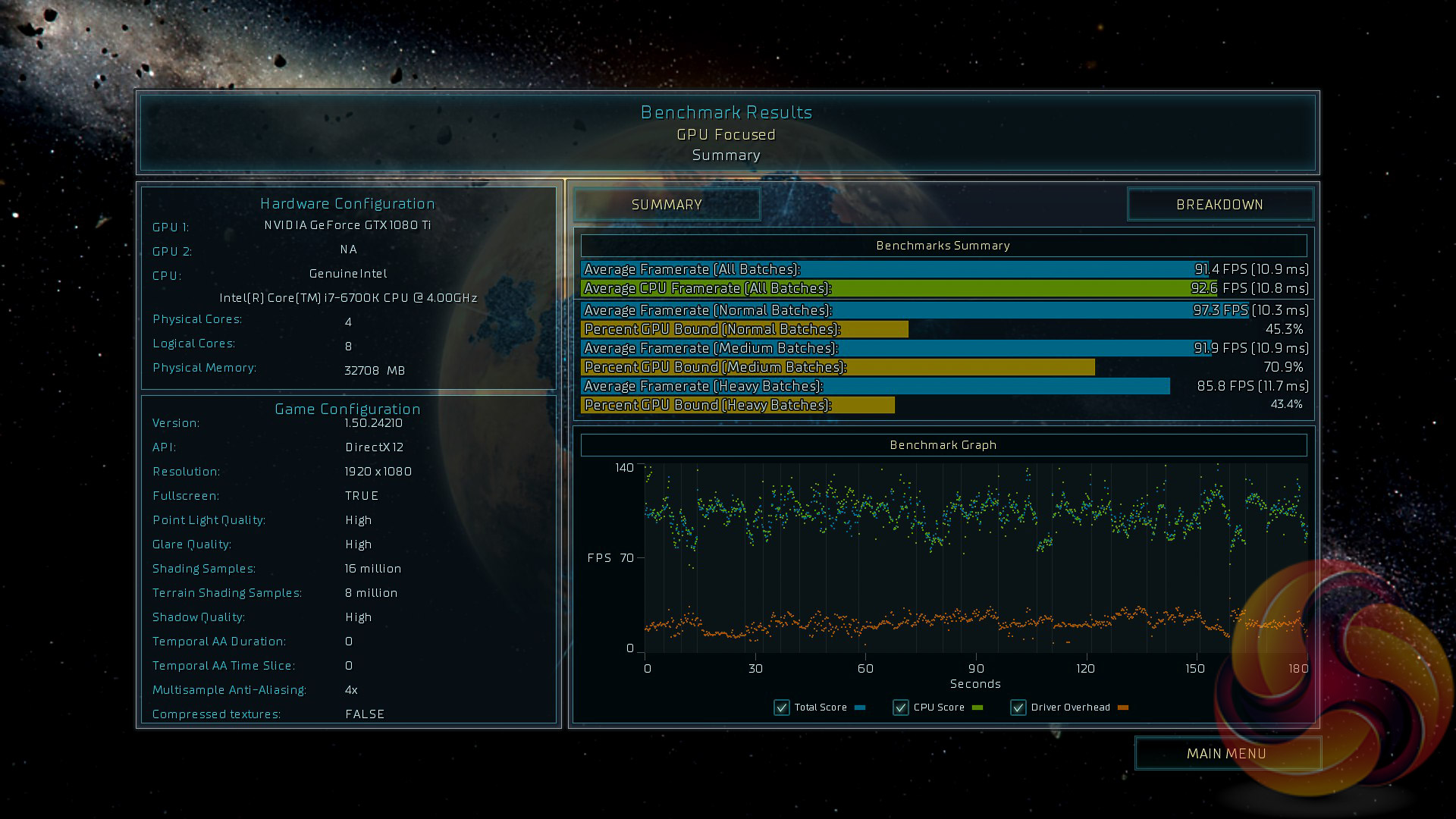
Task: Click the Hardware Configuration heading
Action: 347,203
